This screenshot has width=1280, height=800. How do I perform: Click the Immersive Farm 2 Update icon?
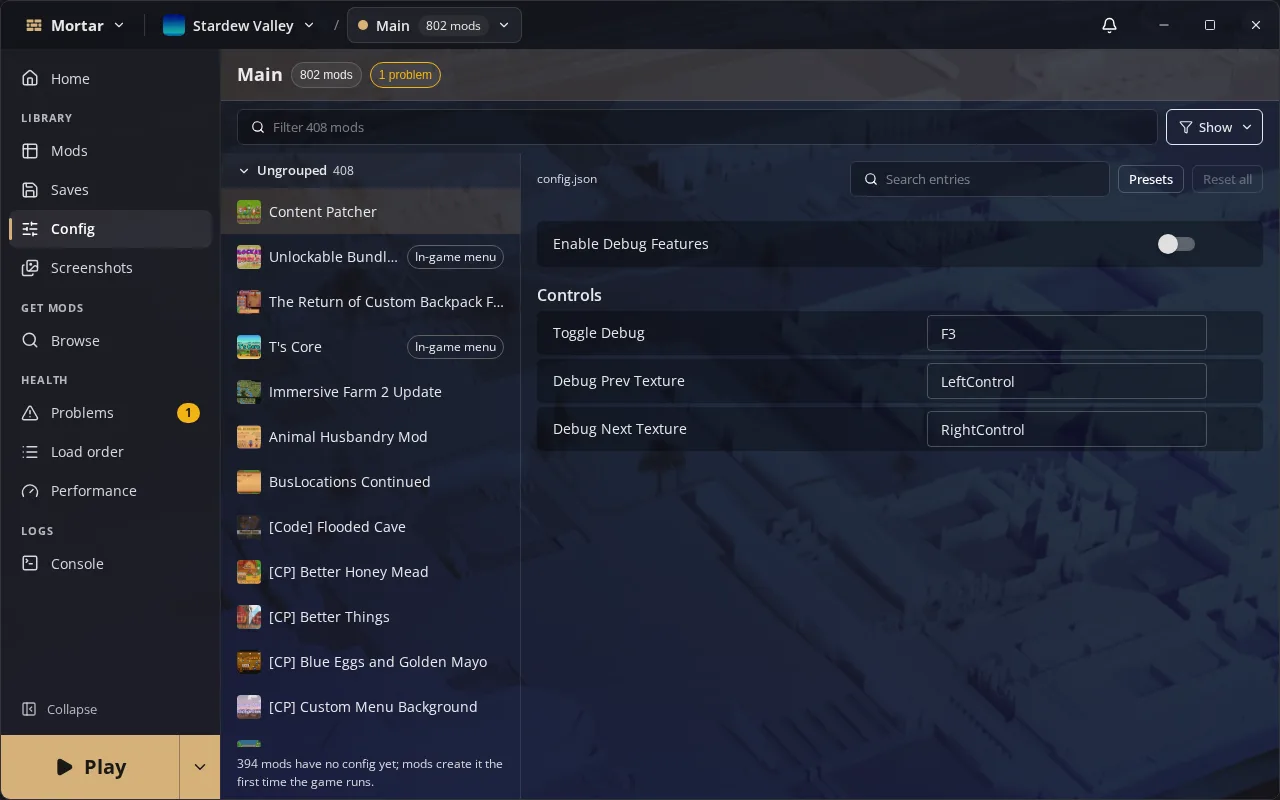click(x=249, y=392)
